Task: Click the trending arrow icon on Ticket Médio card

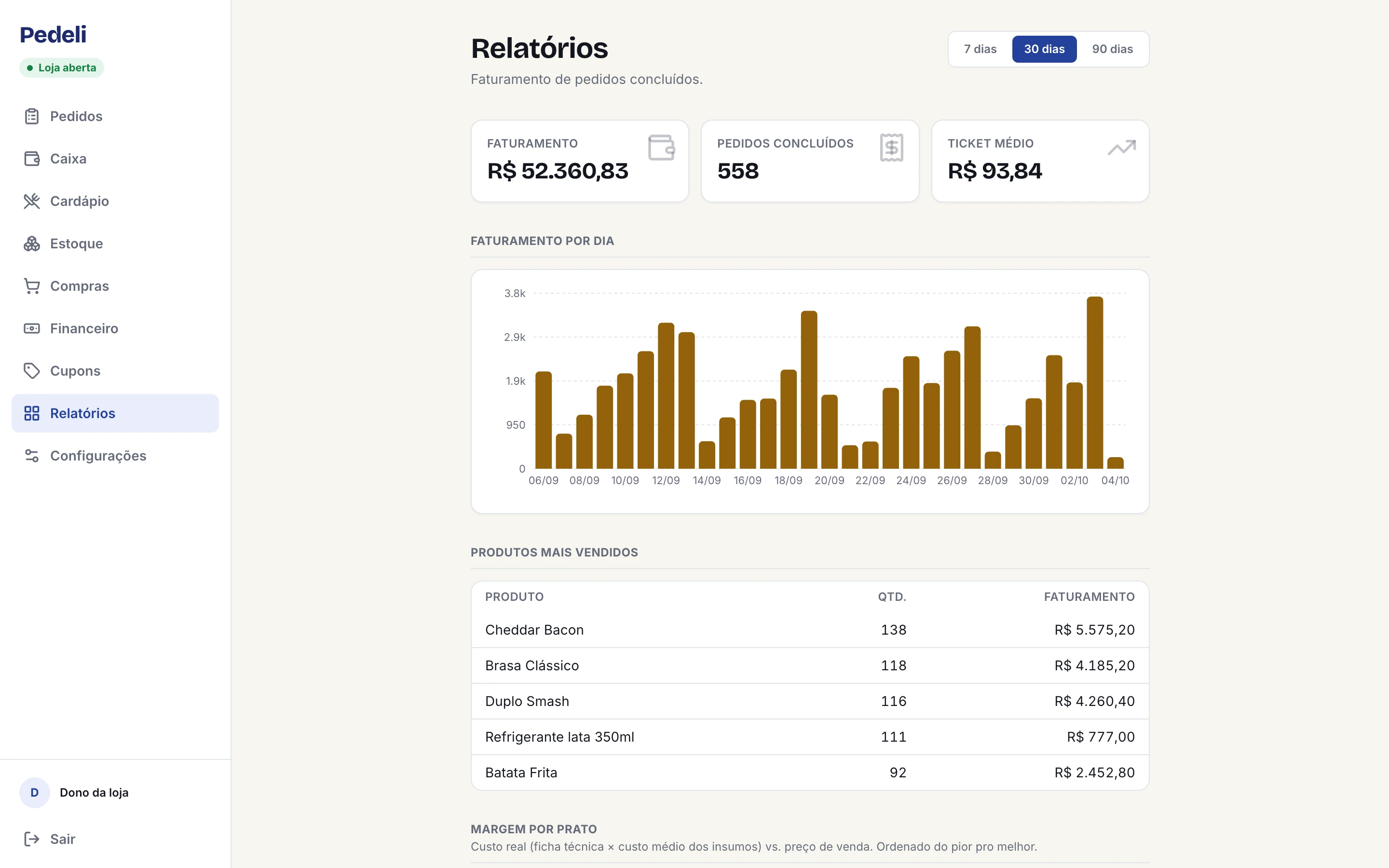Action: click(x=1121, y=148)
